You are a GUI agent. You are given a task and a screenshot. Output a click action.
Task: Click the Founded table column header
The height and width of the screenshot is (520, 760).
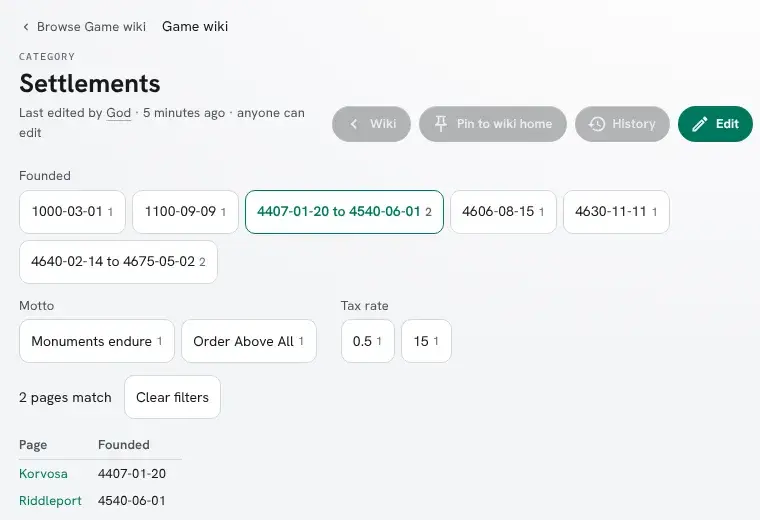click(124, 445)
